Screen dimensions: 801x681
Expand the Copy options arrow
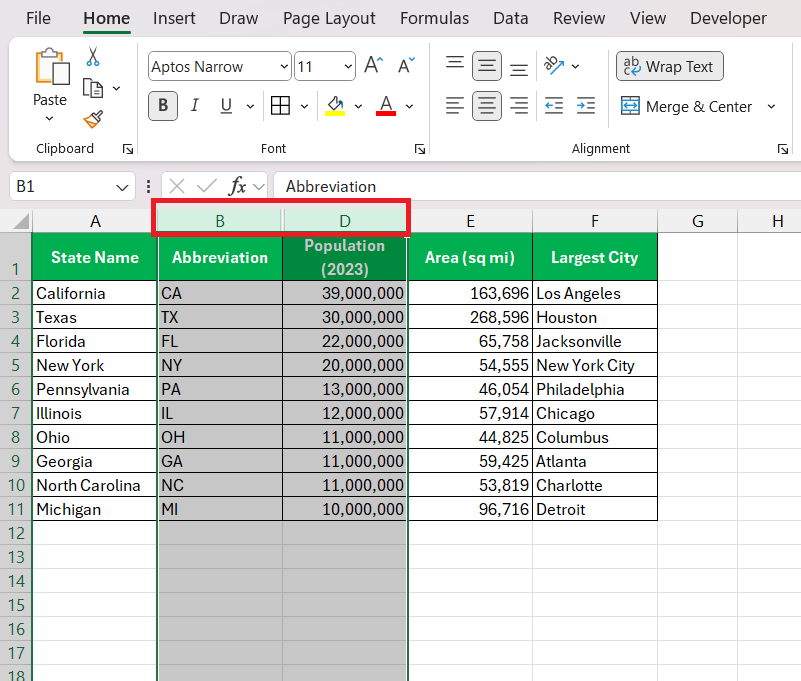116,88
